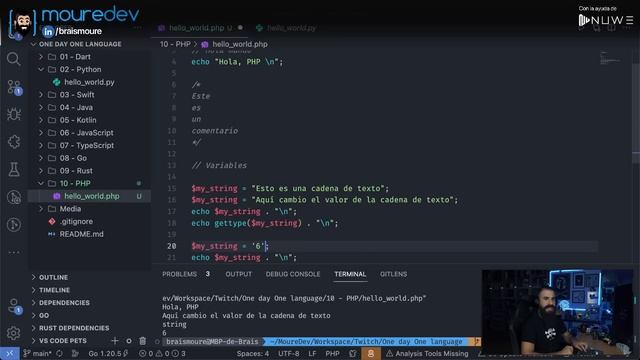Viewport: 640px width, 360px height.
Task: Collapse the 02 - Python folder
Action: click(41, 69)
